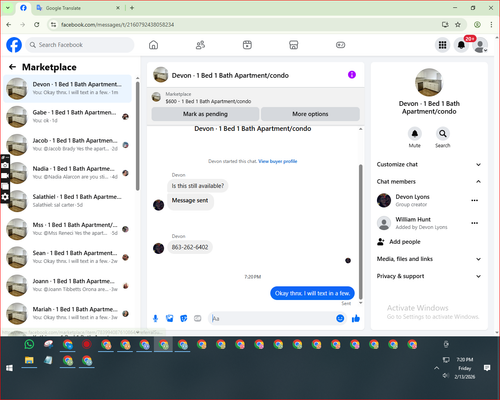Click Devon Lyons avatar in chat members

[x=384, y=200]
